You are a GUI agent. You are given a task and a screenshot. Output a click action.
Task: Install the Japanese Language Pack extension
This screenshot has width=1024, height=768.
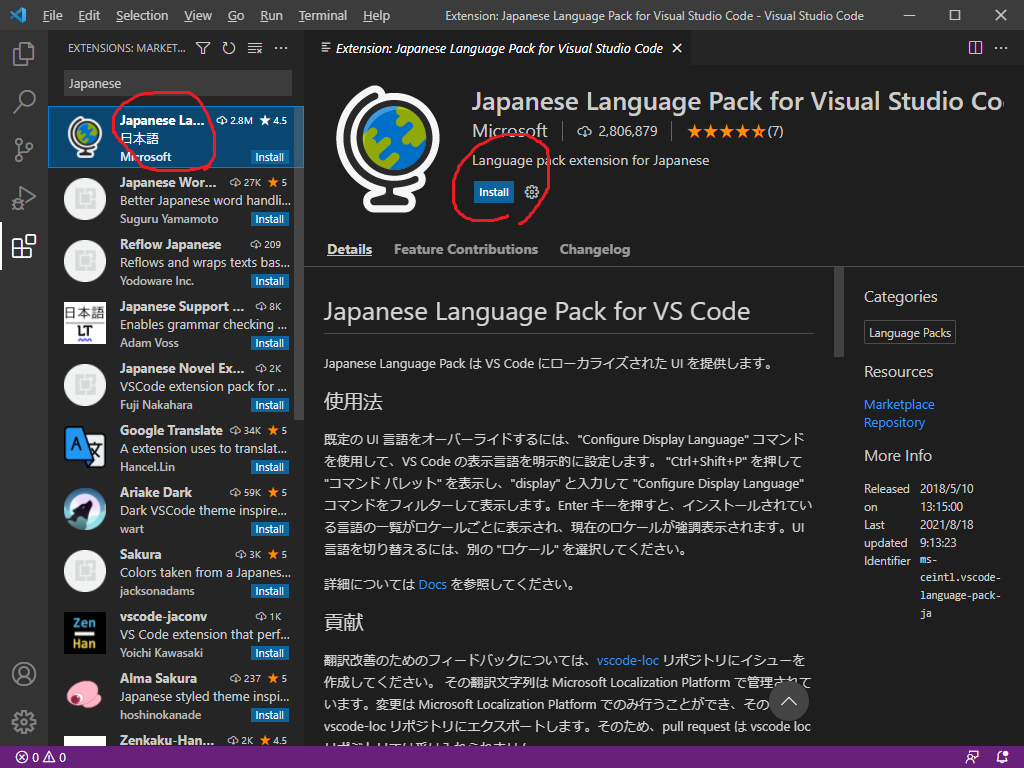[493, 191]
